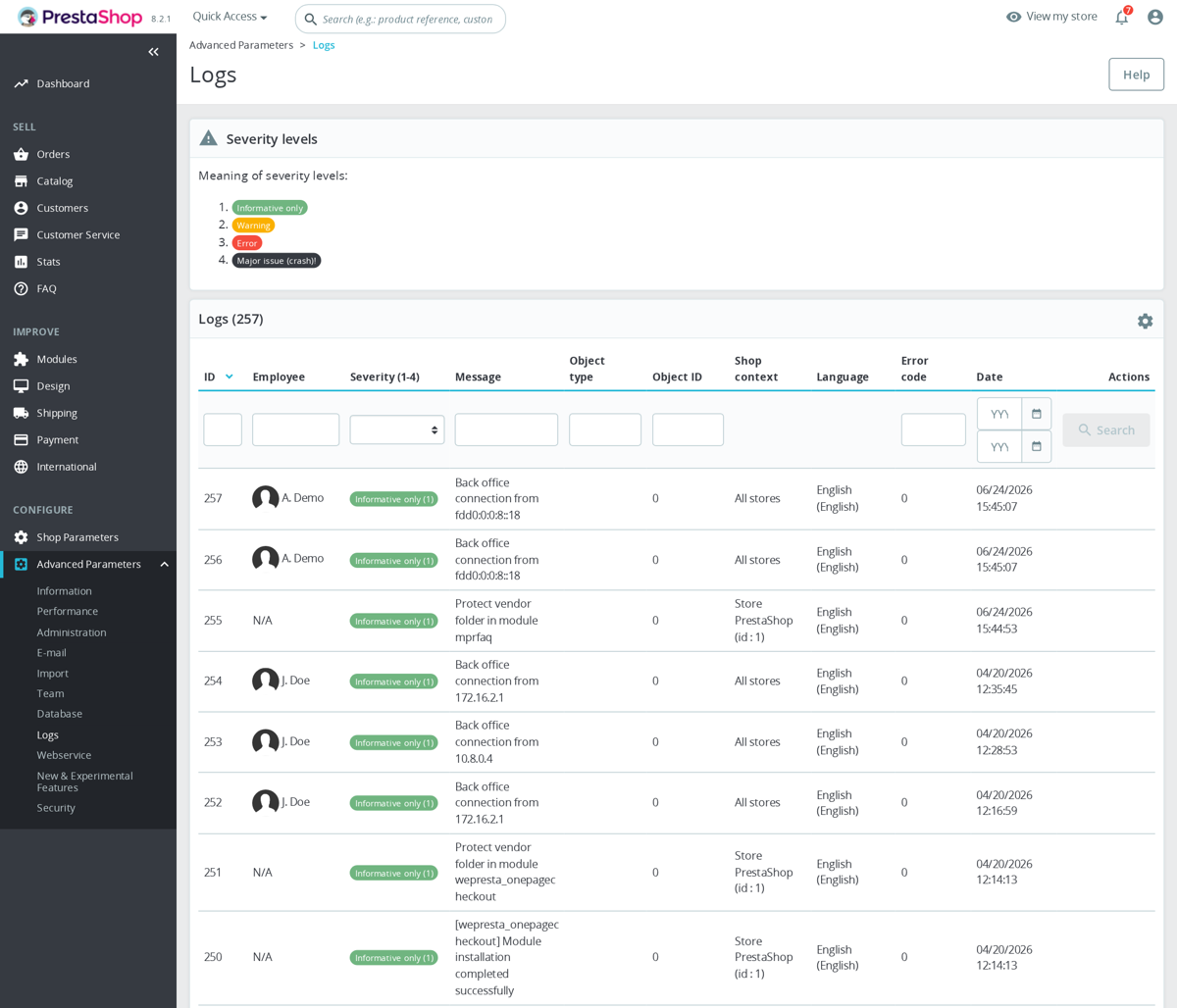The image size is (1177, 1008).
Task: Open the employee profile avatar icon
Action: pos(1155,17)
